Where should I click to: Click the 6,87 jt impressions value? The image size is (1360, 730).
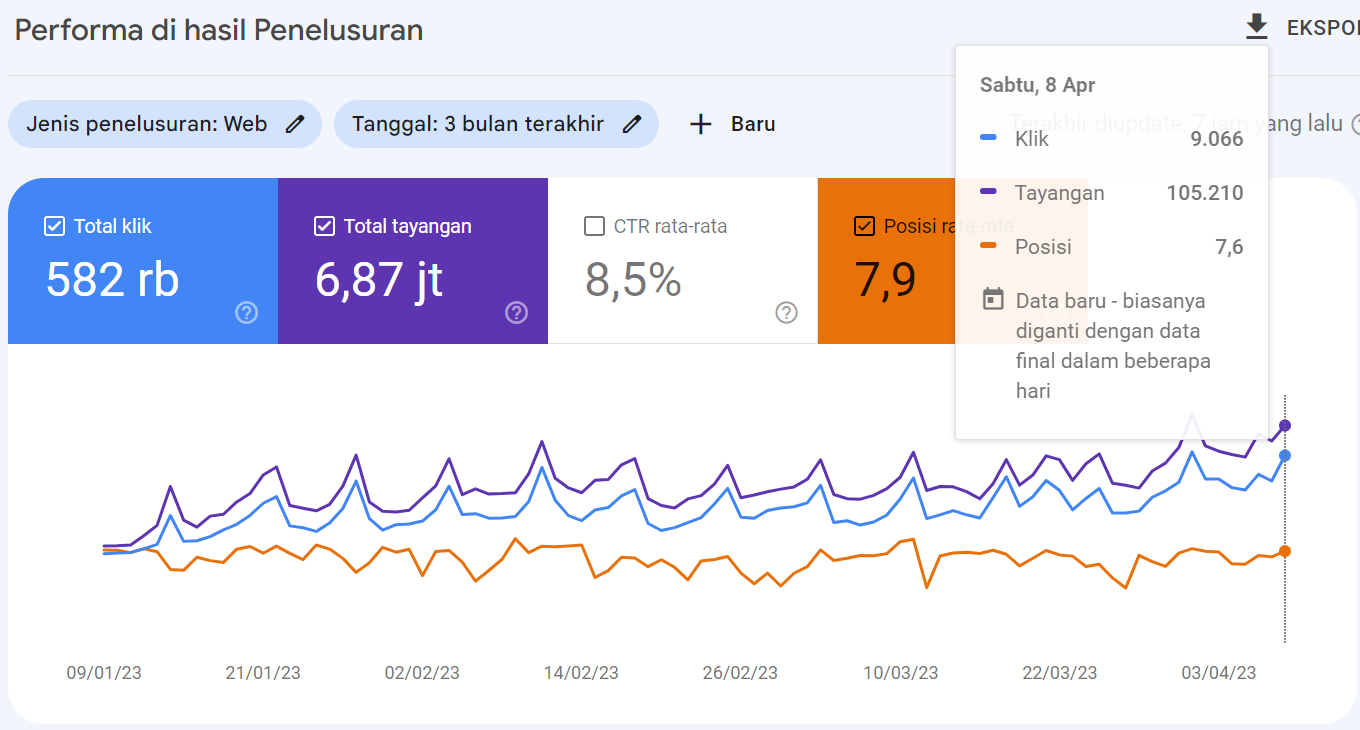point(379,281)
